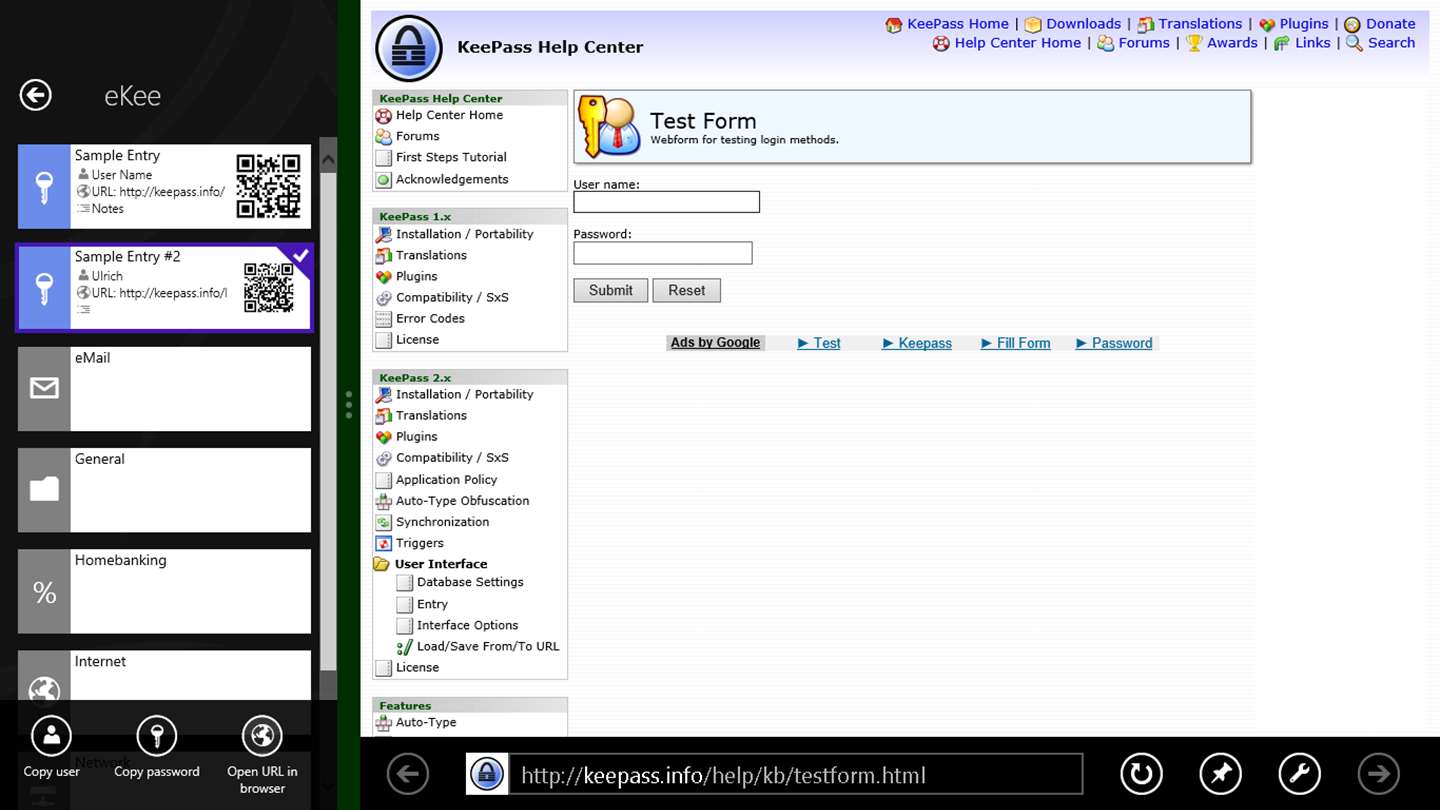This screenshot has height=810, width=1440.
Task: Click the KeePass lock logo
Action: point(409,48)
